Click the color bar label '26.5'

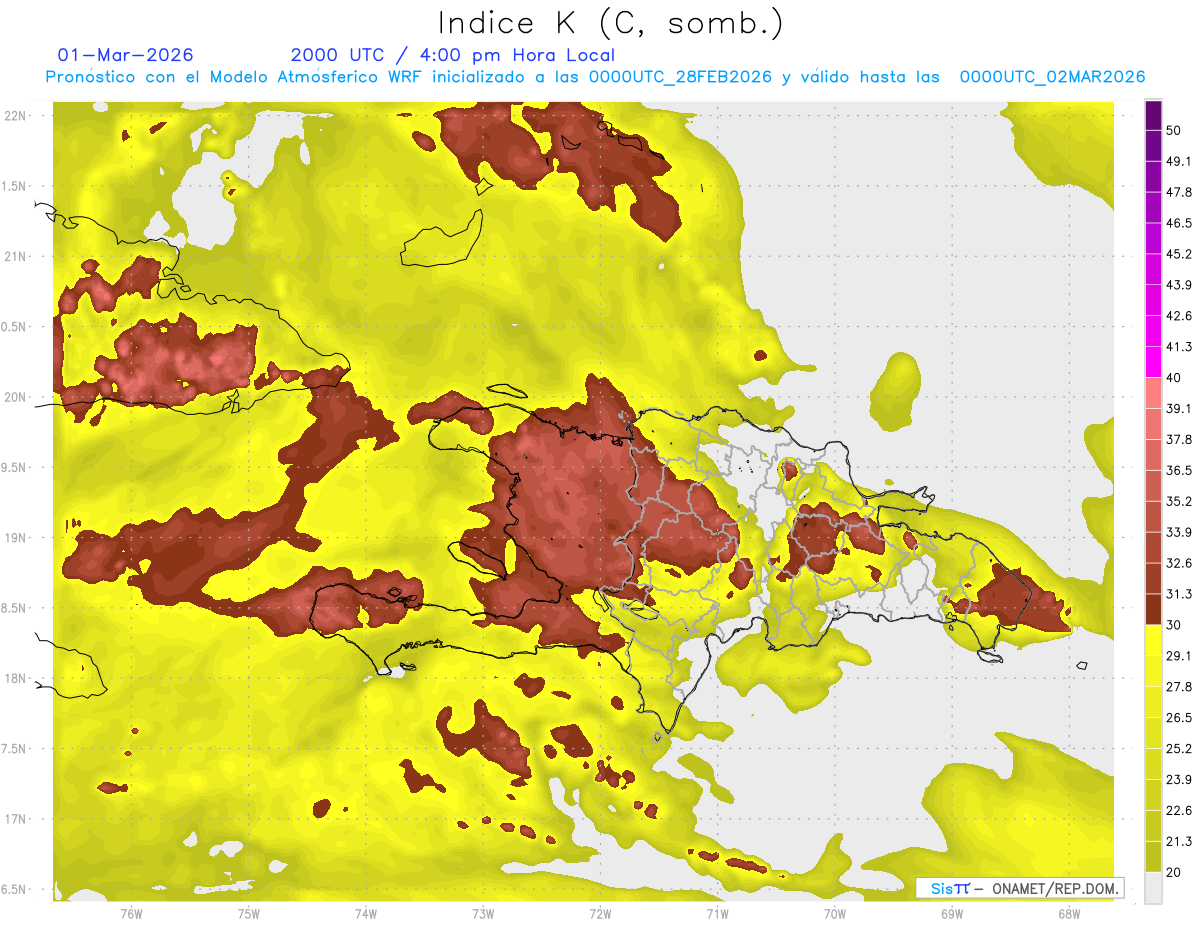tap(1179, 718)
